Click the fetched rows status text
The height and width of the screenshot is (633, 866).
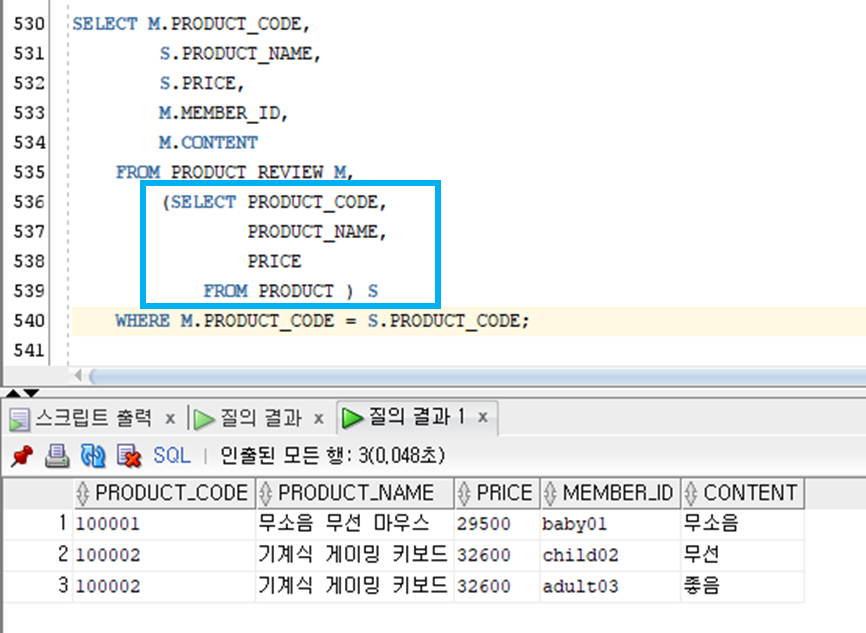click(x=332, y=456)
